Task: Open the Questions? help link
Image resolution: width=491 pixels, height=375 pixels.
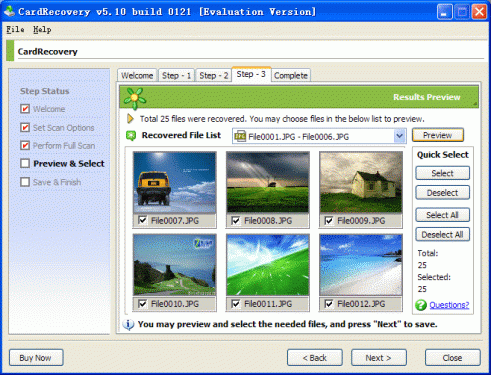Action: 449,305
